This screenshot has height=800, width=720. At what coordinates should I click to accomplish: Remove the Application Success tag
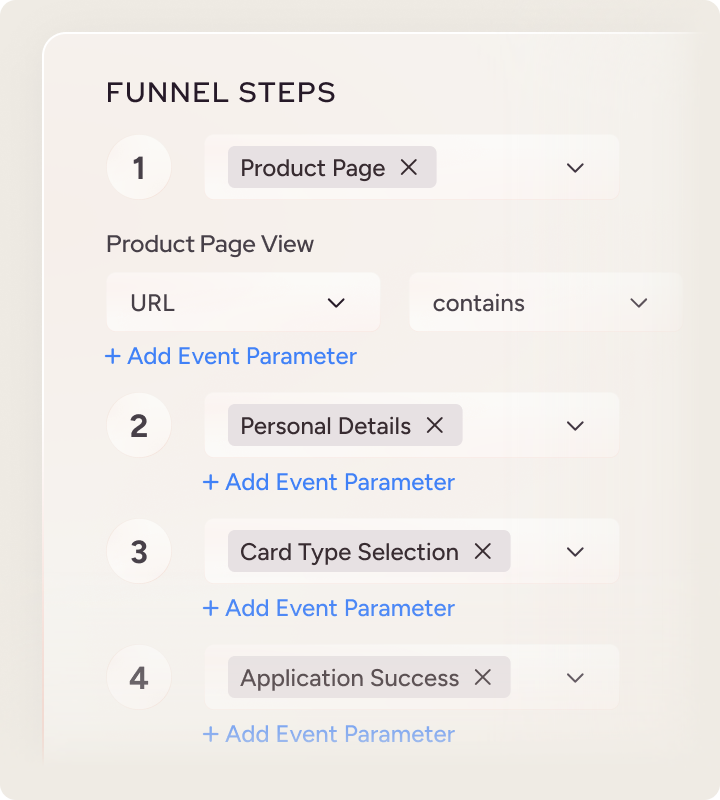pyautogui.click(x=483, y=678)
